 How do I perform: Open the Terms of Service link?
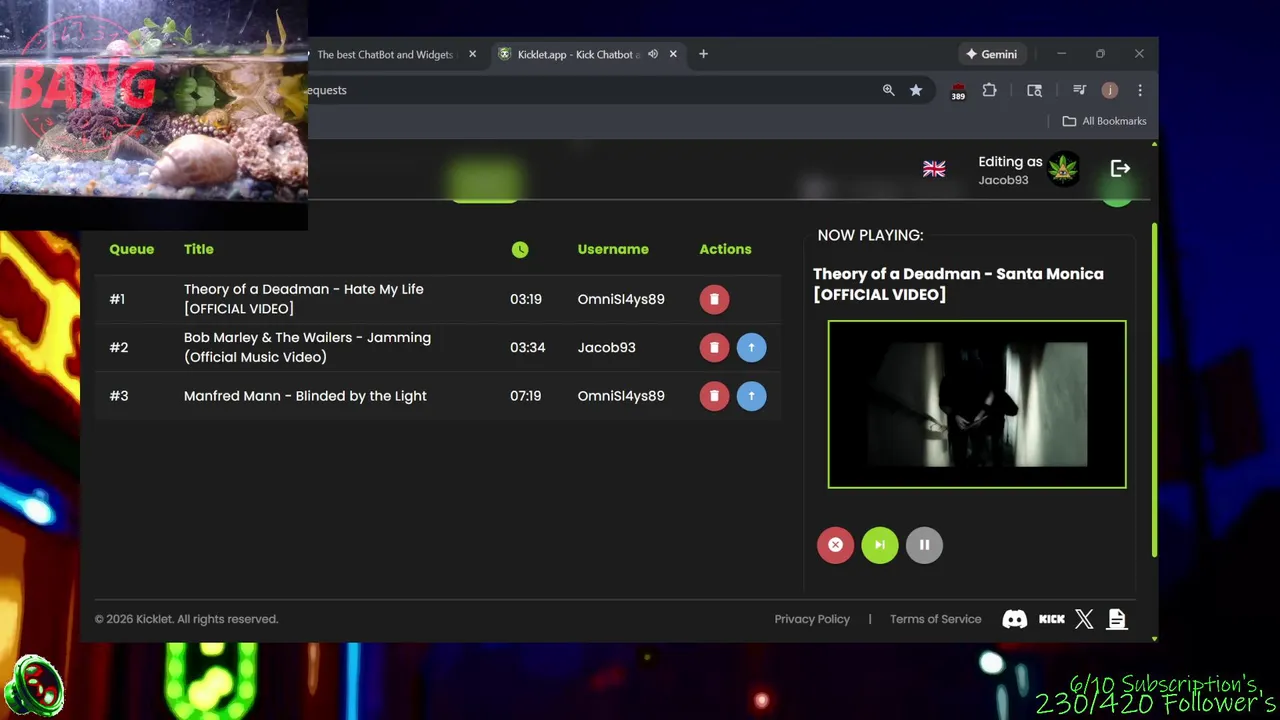936,619
